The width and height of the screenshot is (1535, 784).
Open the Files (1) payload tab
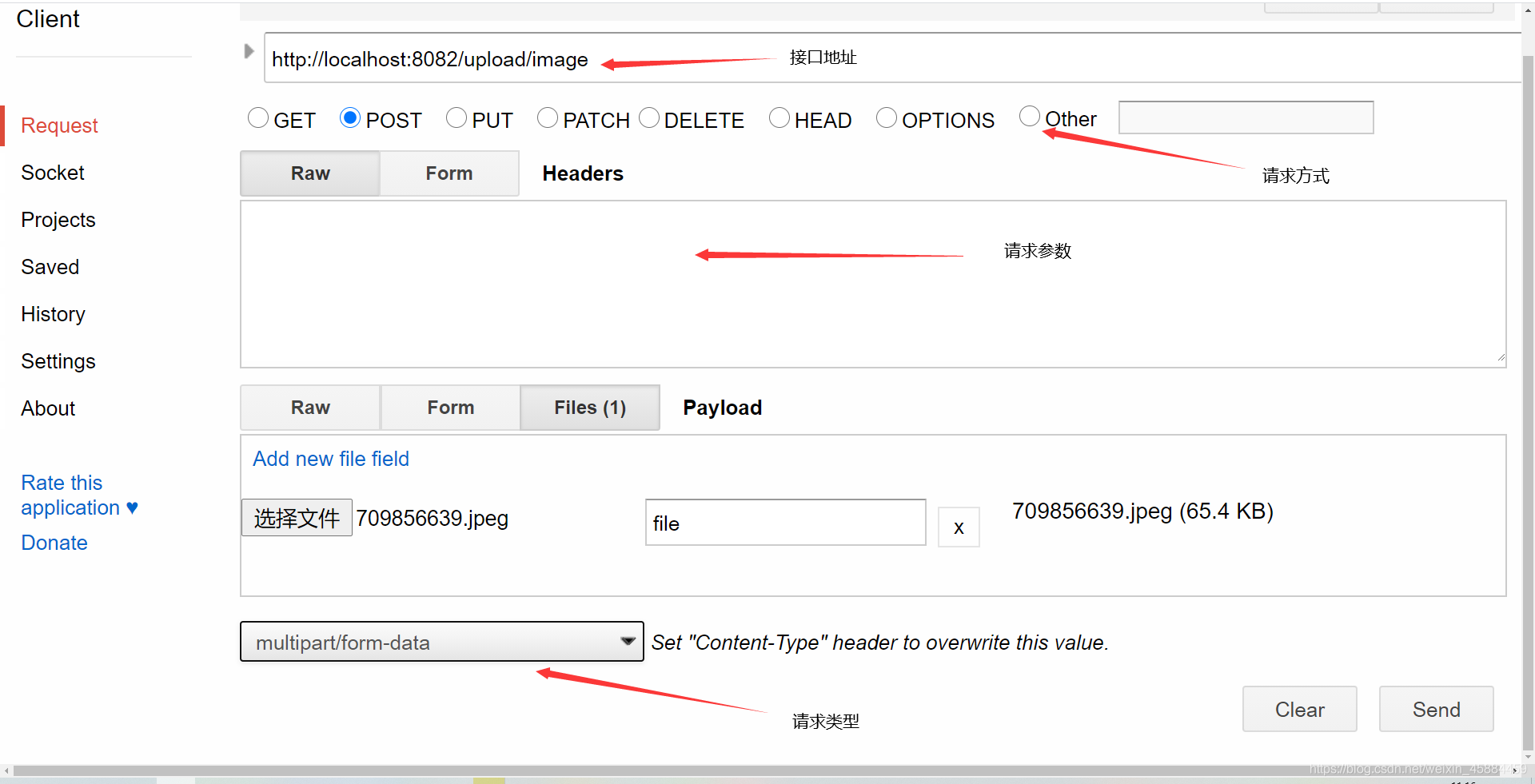tap(589, 408)
